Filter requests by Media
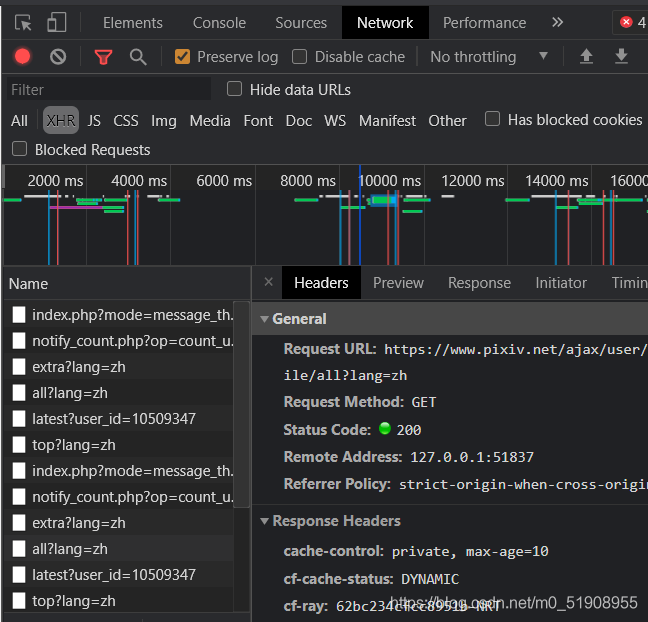 coord(210,121)
